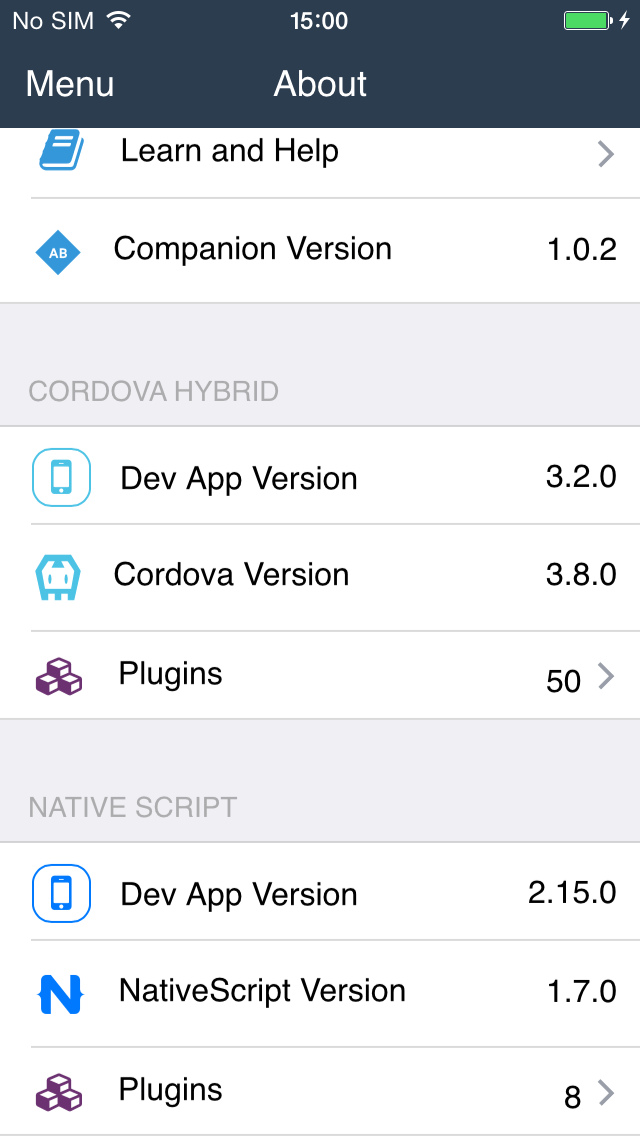640x1136 pixels.
Task: Tap the Native Script Plugins cubes icon
Action: click(x=59, y=1092)
